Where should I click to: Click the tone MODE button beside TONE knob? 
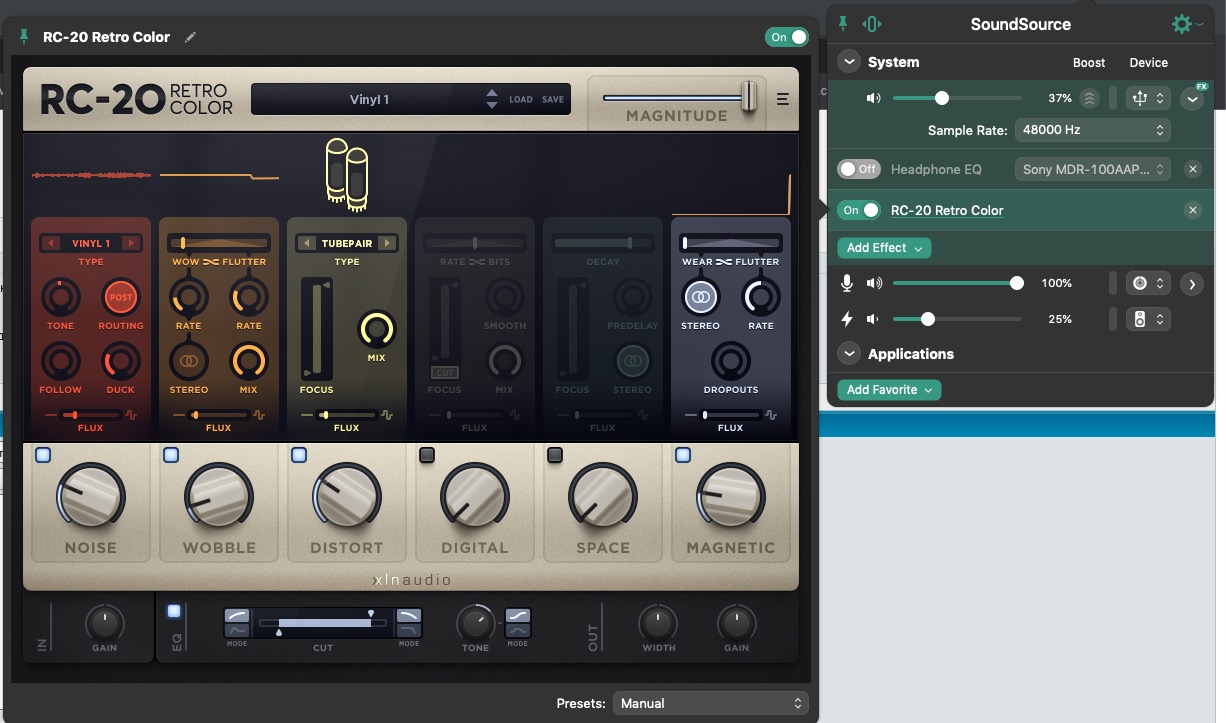point(518,623)
